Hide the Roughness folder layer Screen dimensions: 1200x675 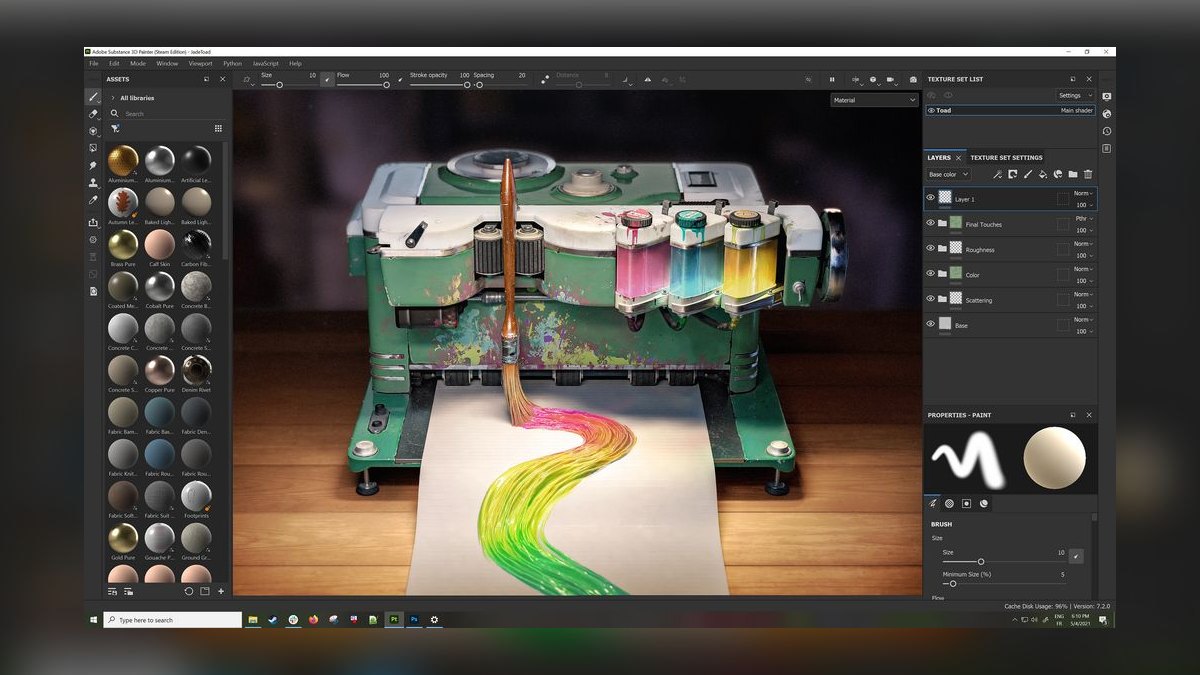coord(931,248)
